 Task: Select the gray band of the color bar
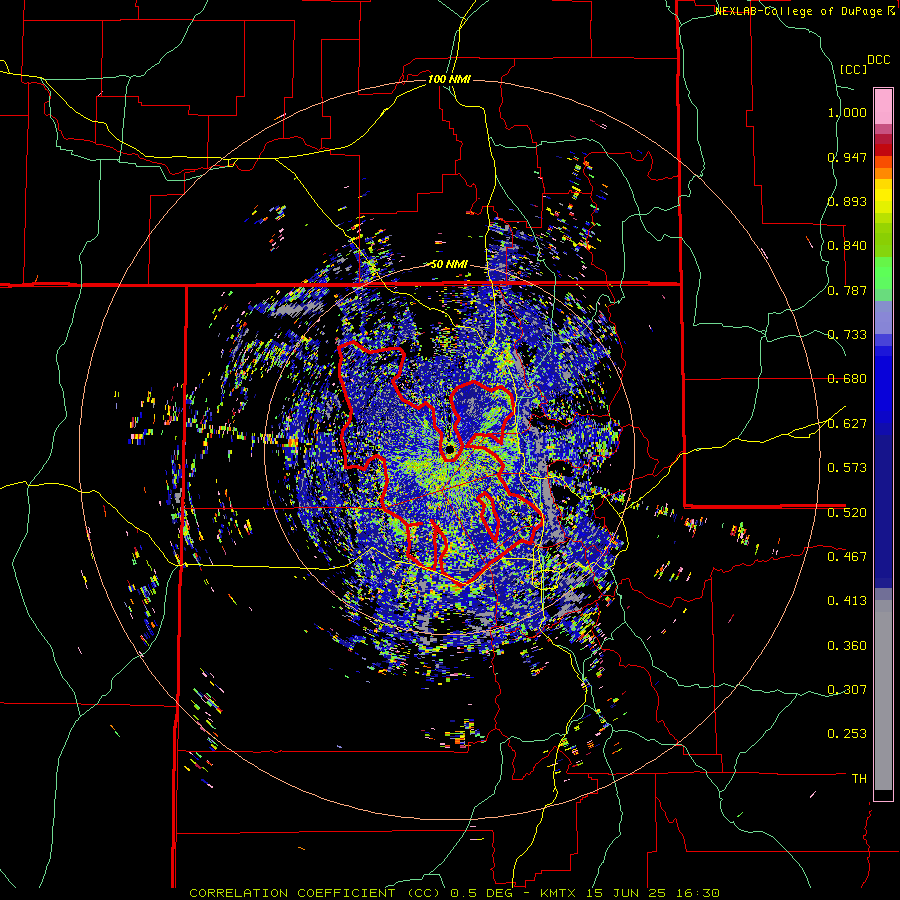point(883,695)
